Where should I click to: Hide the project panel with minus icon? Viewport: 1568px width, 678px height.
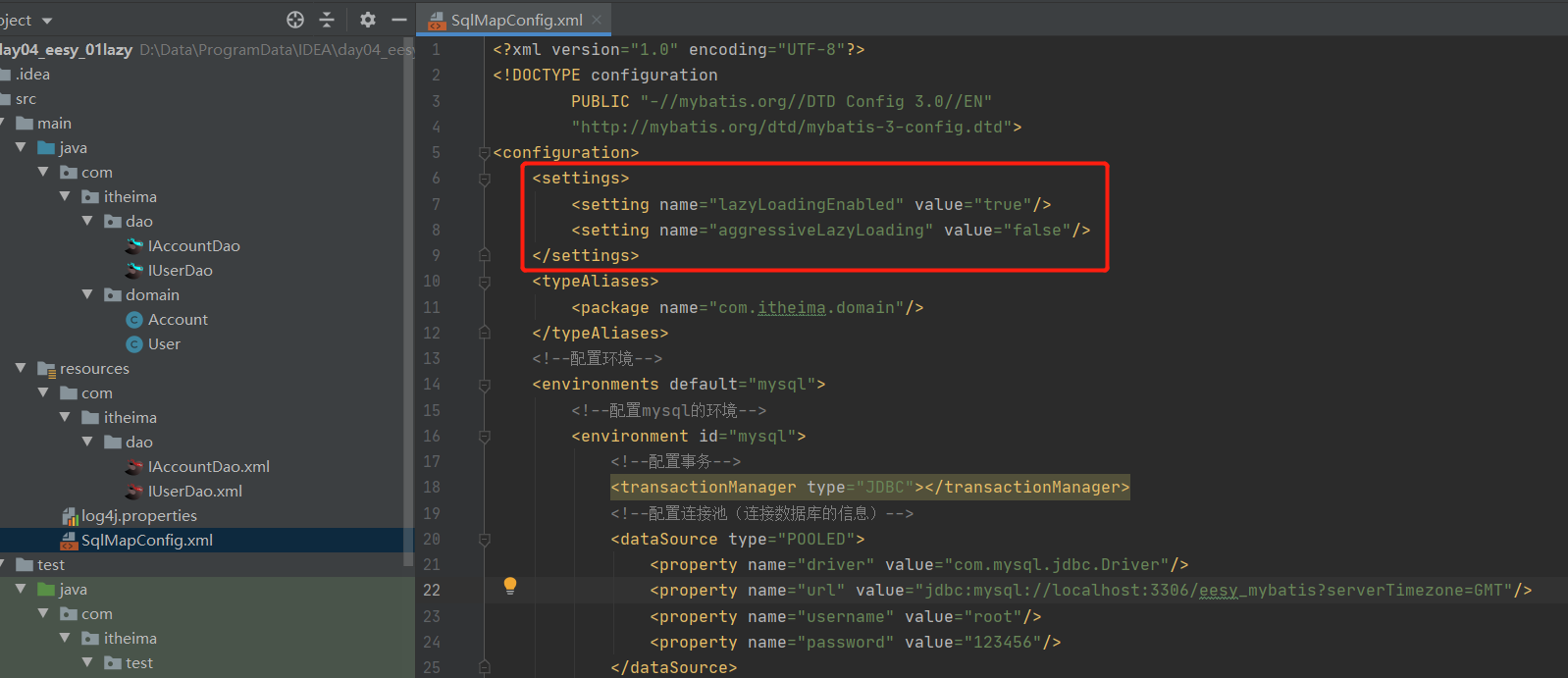coord(399,20)
